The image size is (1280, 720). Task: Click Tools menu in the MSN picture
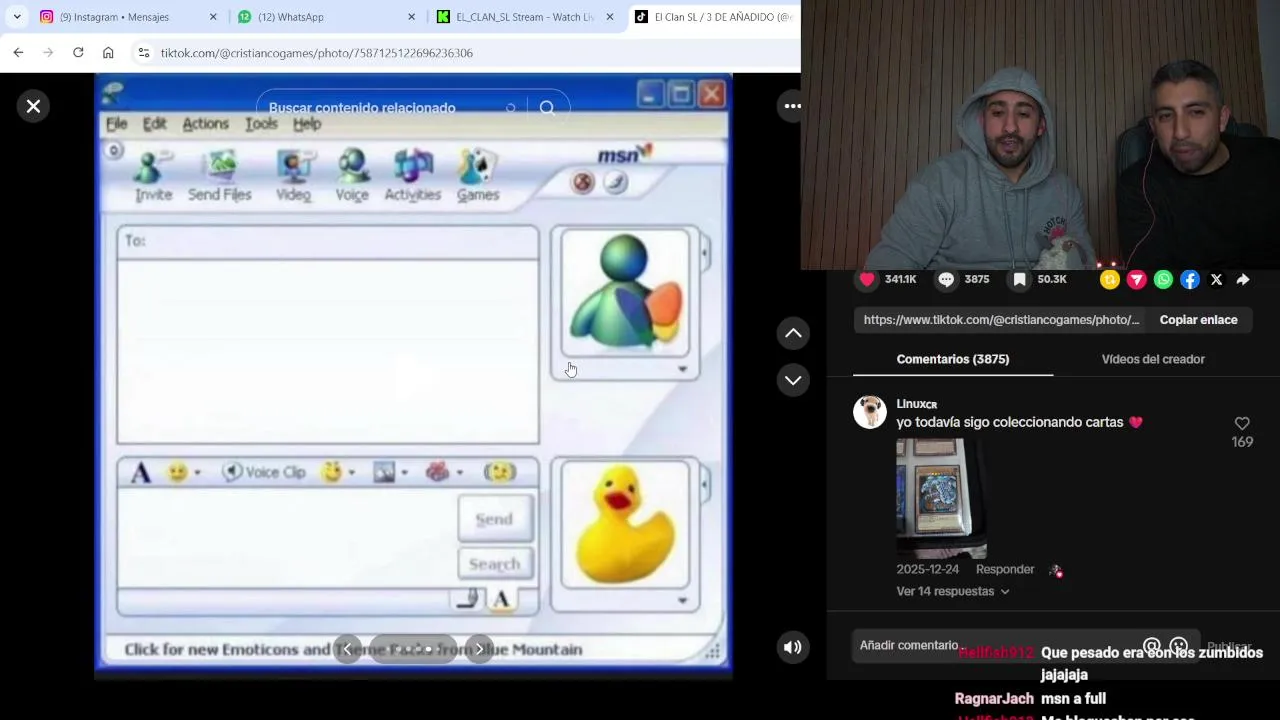[261, 124]
